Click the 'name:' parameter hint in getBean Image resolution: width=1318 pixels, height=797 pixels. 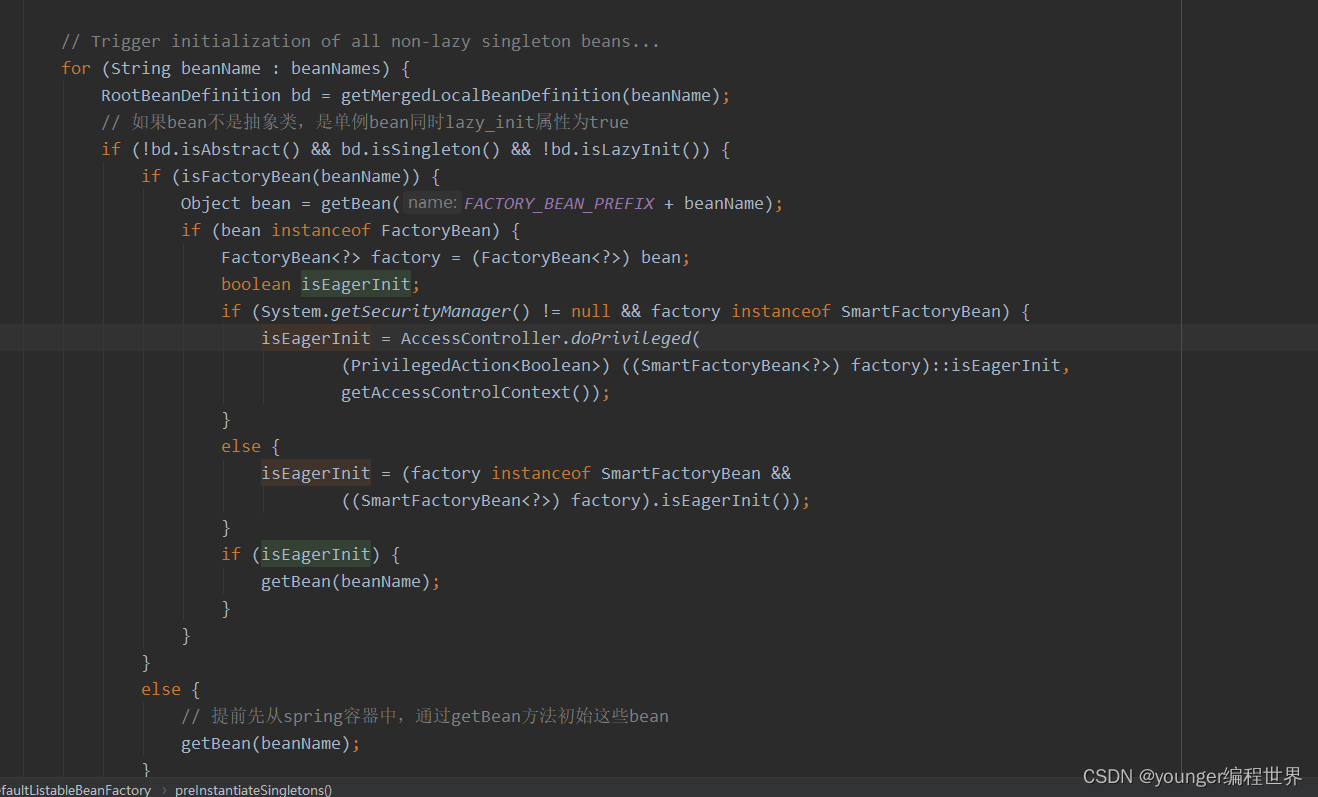tap(433, 203)
